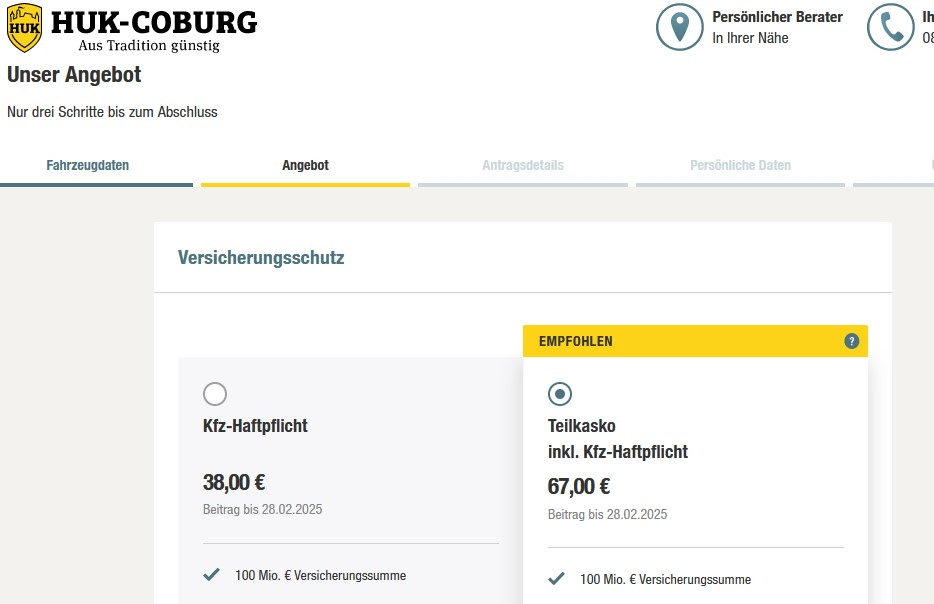
Task: Click the Versicherungsschutz section heading
Action: (x=261, y=258)
